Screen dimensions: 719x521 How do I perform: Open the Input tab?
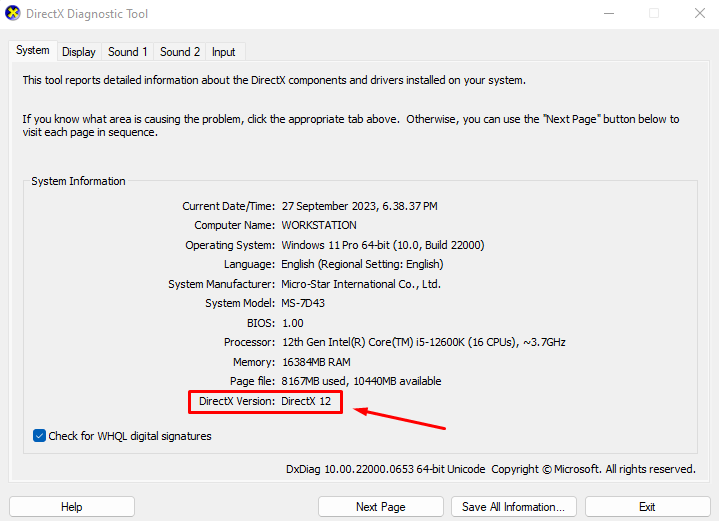[x=224, y=52]
